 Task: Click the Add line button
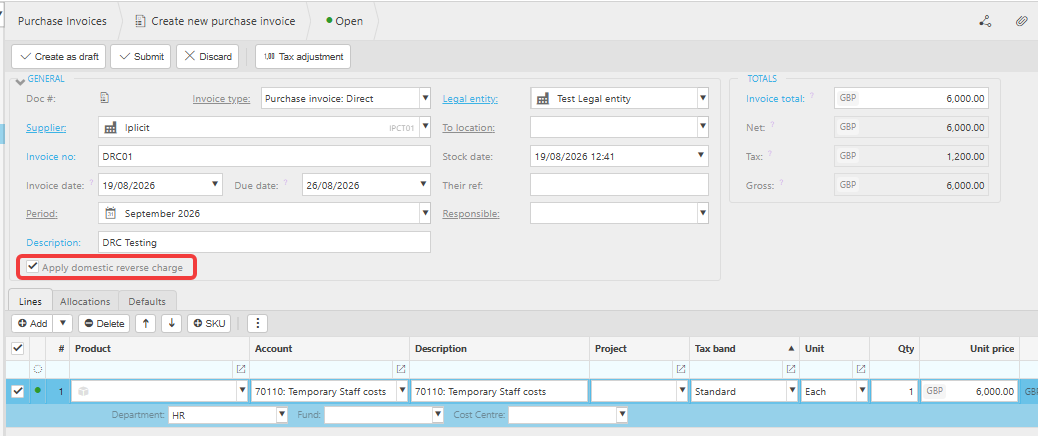coord(33,324)
